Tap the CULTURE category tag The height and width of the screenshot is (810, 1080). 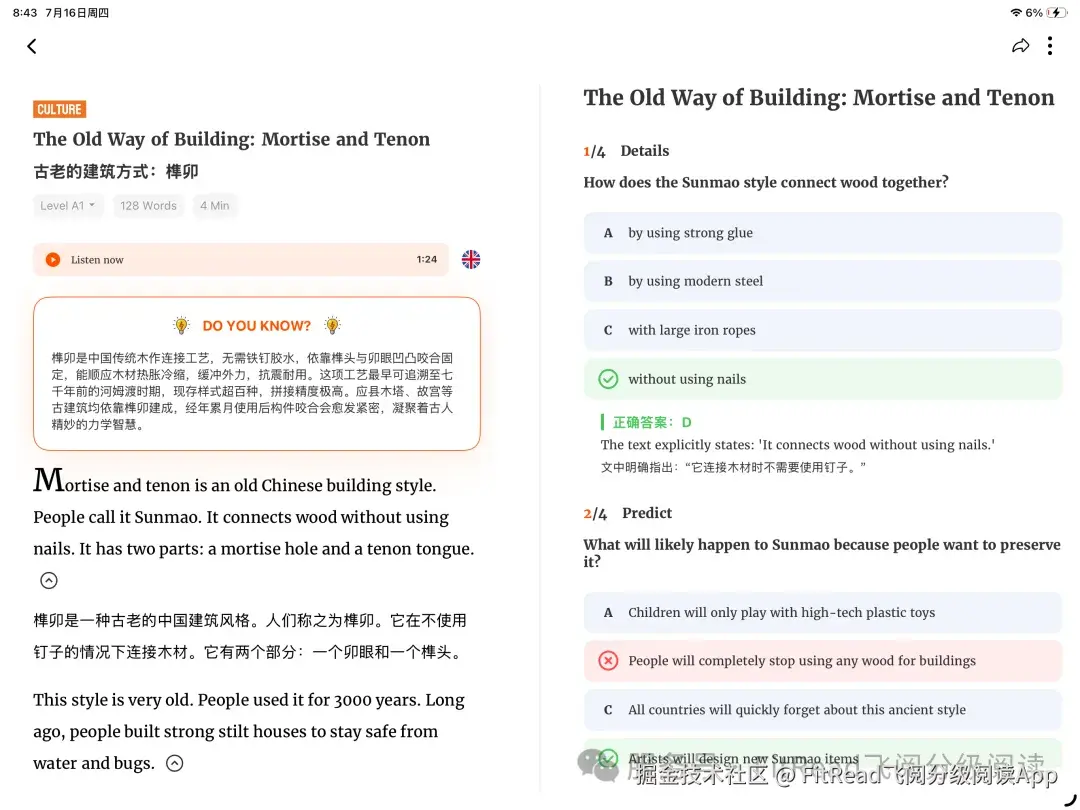(59, 109)
